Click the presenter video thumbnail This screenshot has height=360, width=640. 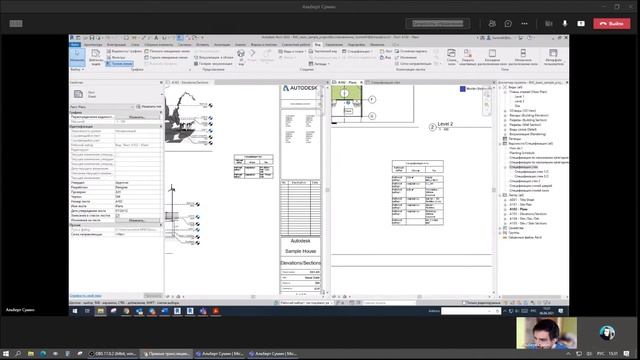point(547,333)
